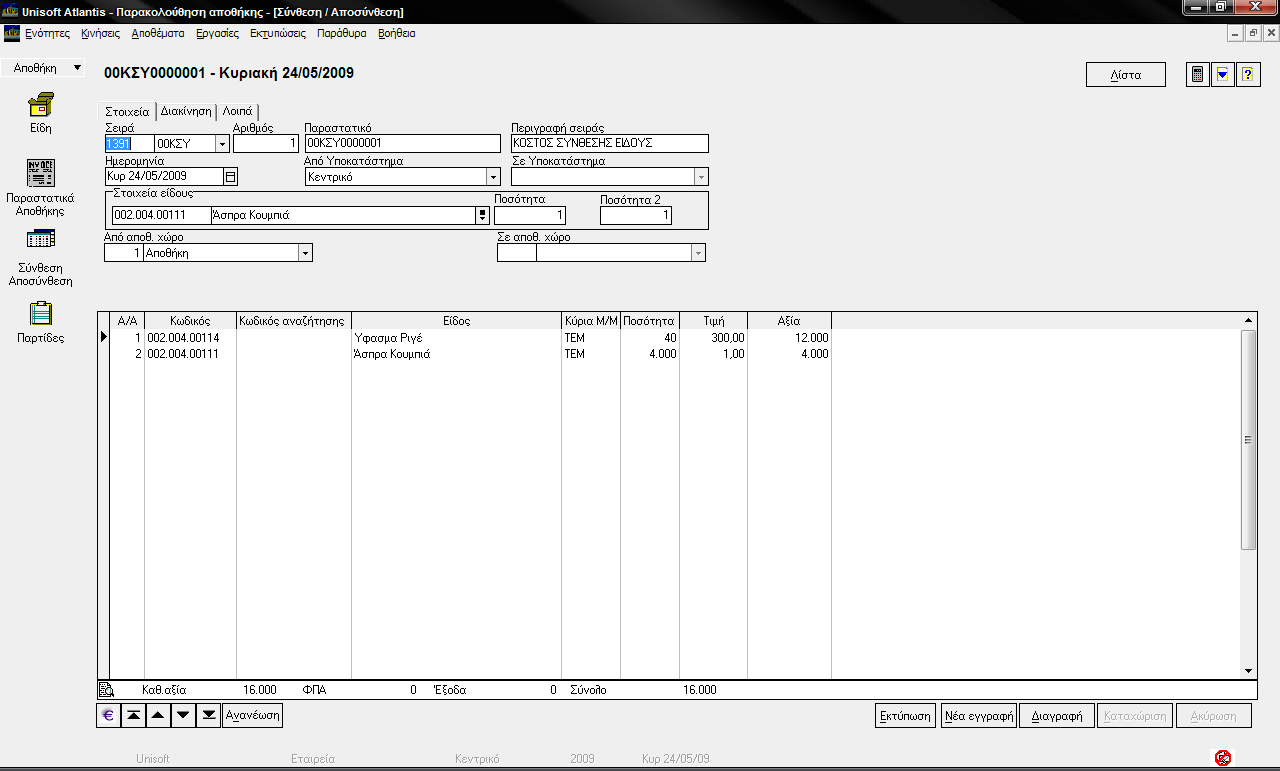Viewport: 1280px width, 771px height.
Task: Click the Ποσότητα cell 4.000
Action: coord(650,354)
